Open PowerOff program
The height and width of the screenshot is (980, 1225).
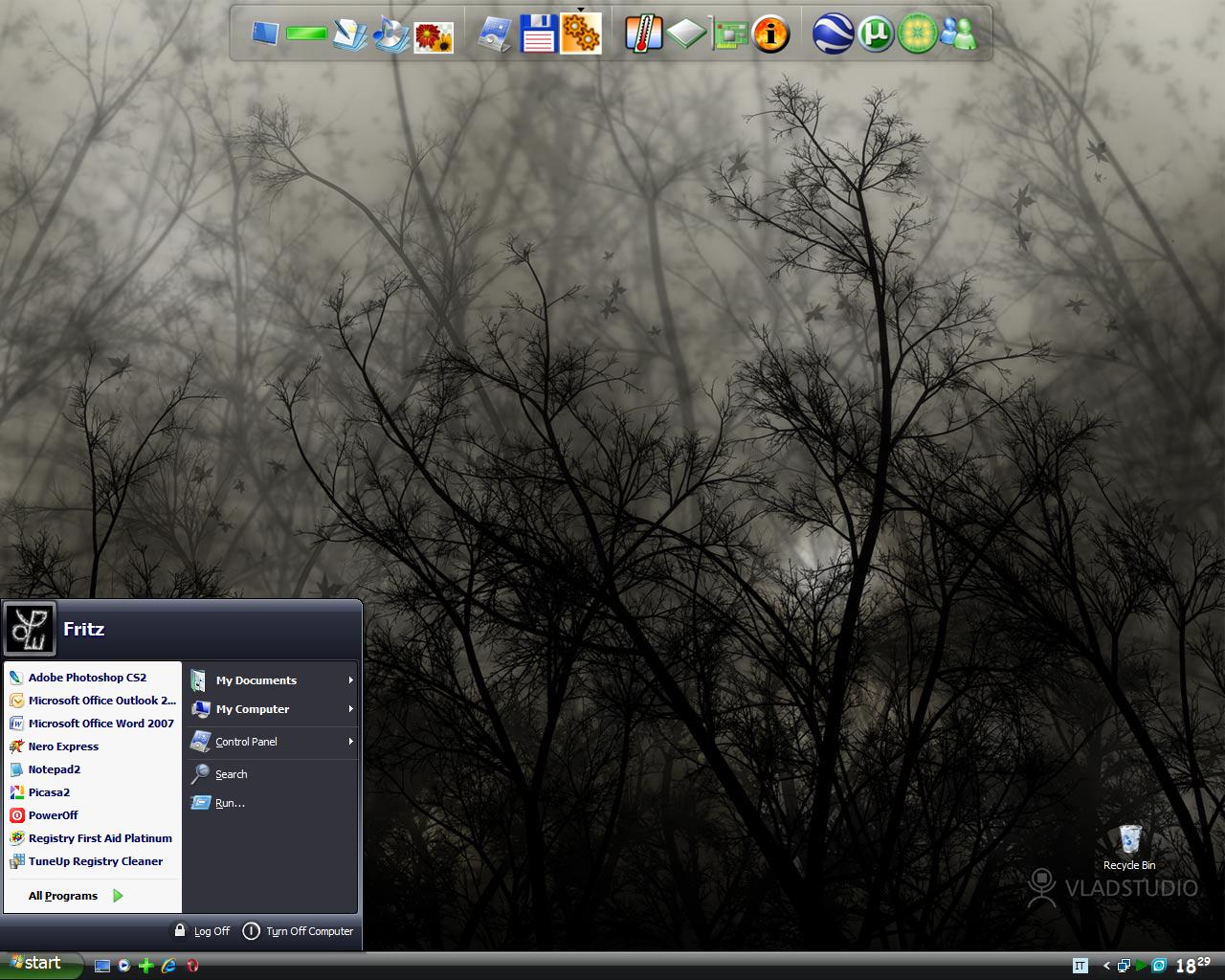pos(92,815)
